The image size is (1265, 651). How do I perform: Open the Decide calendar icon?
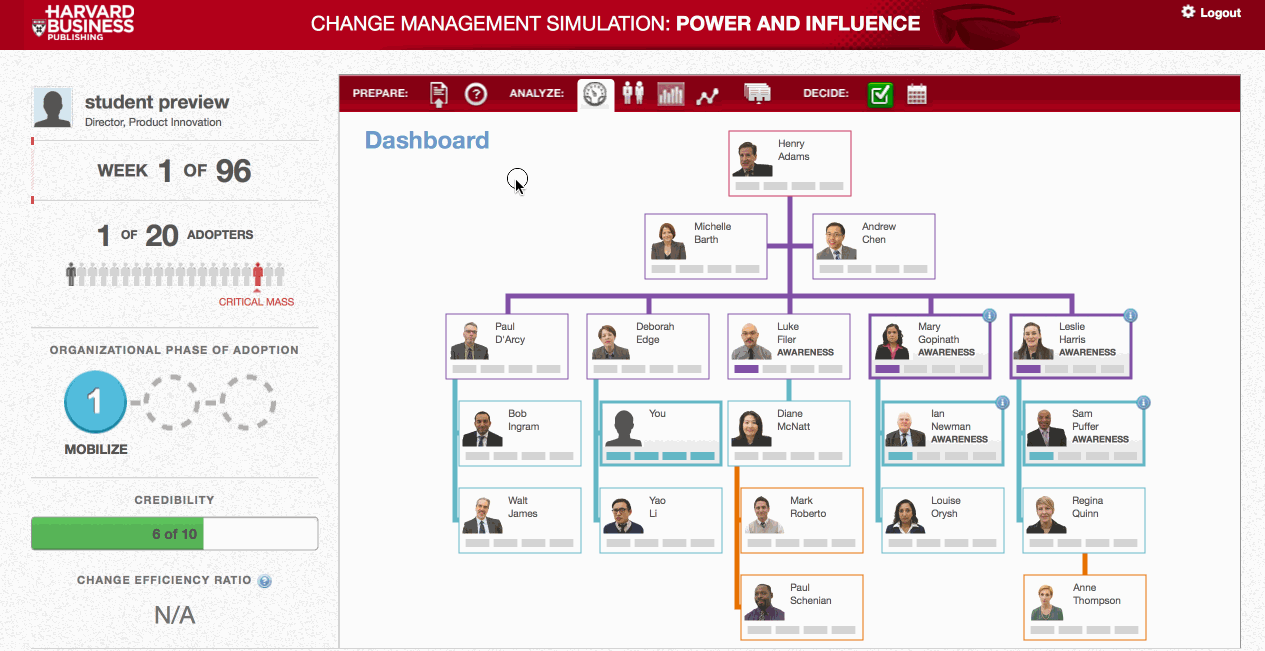click(x=917, y=94)
